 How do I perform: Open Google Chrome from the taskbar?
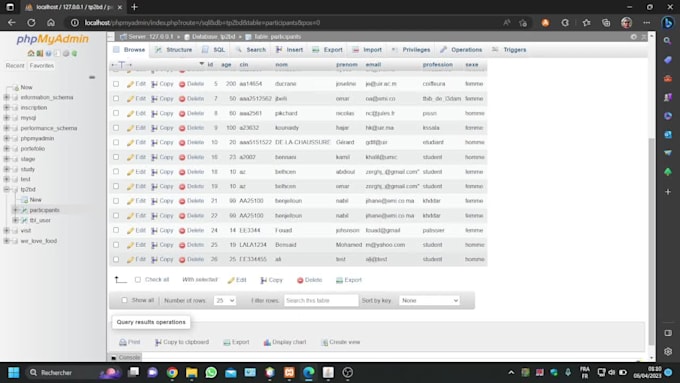pos(172,373)
